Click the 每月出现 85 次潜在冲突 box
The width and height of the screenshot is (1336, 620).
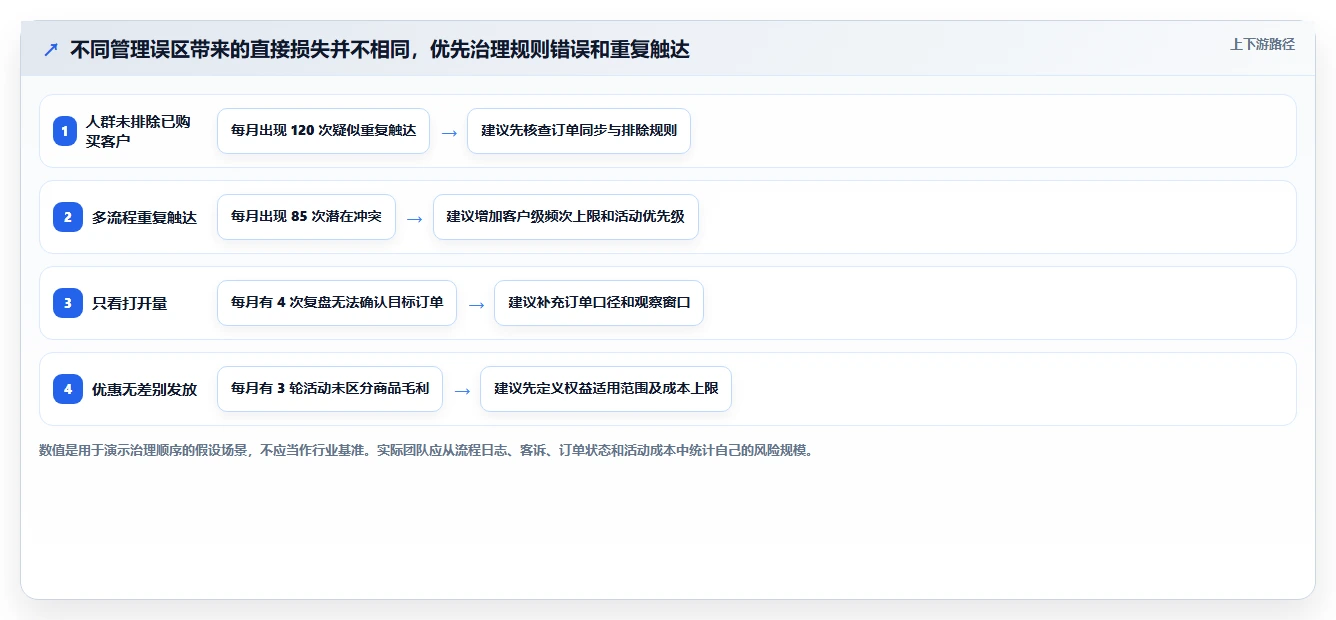click(306, 217)
